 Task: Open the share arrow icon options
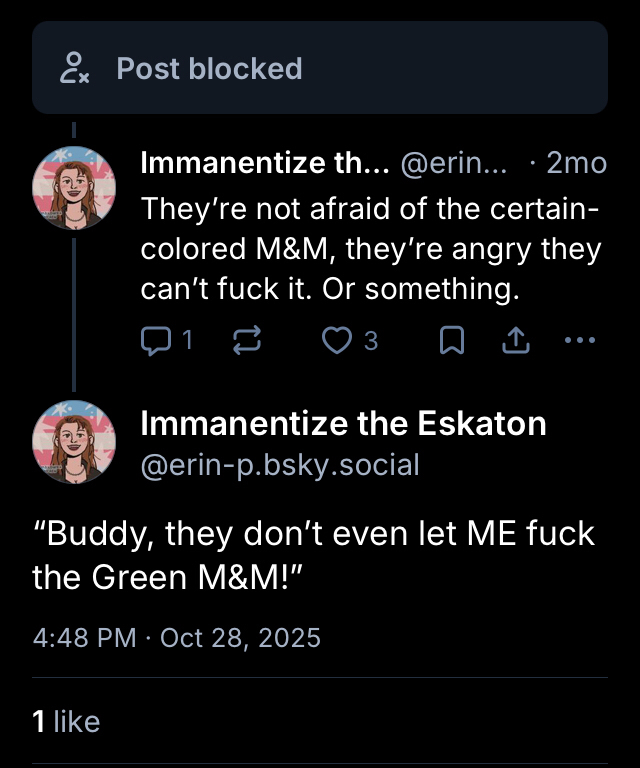[514, 341]
